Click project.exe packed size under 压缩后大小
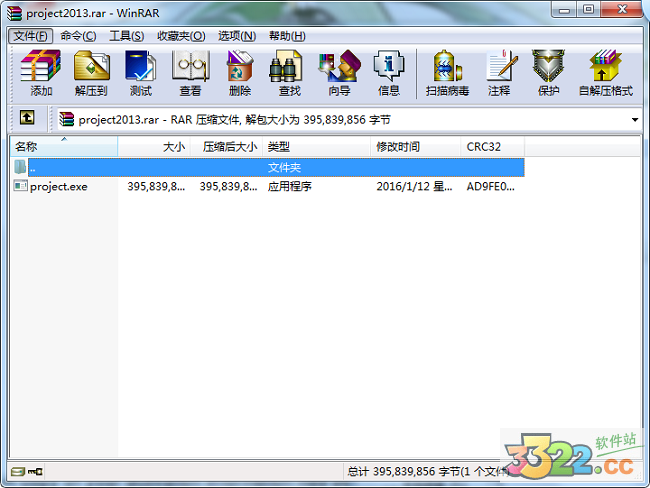Viewport: 650px width, 488px height. click(x=228, y=186)
